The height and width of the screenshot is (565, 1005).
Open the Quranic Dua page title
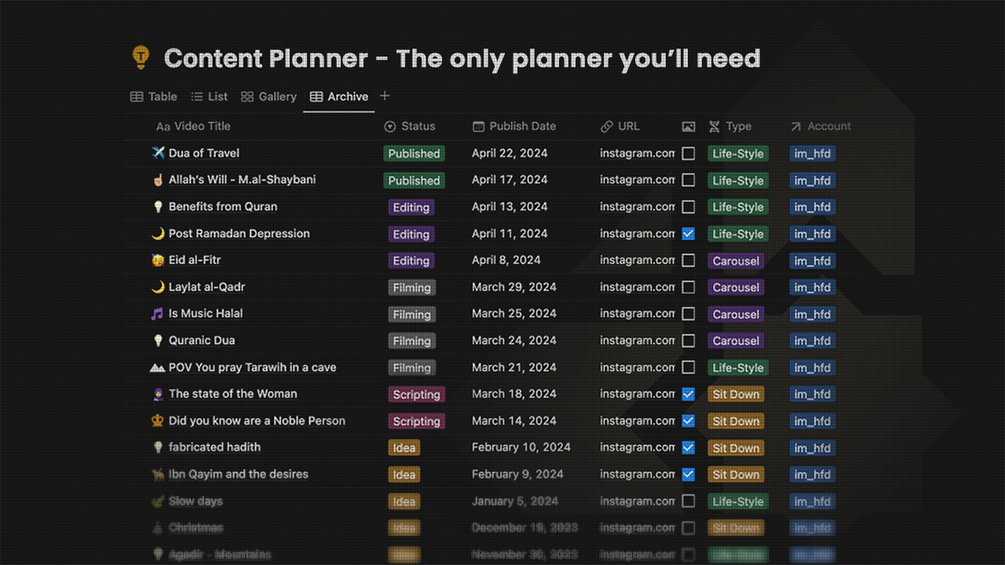202,341
